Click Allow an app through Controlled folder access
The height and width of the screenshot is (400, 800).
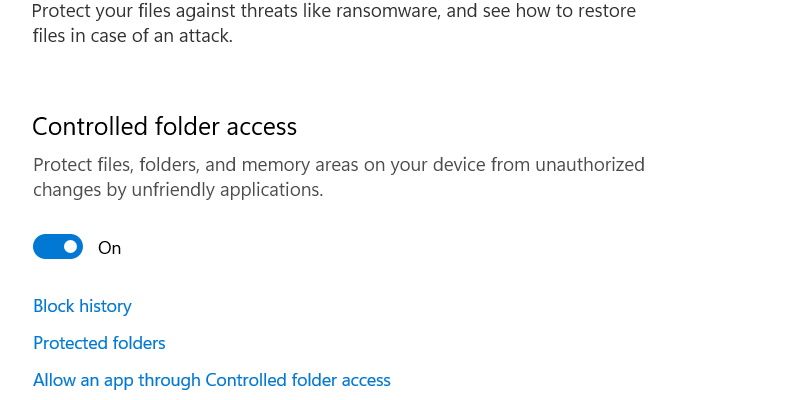(211, 380)
